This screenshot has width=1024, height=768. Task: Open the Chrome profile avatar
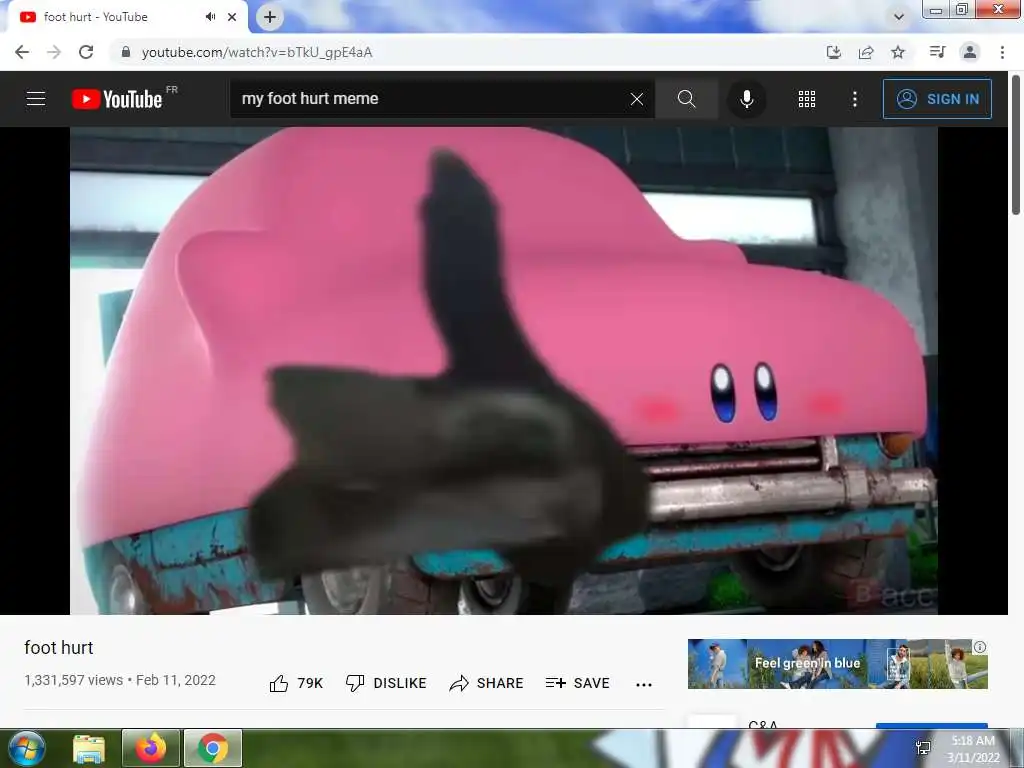click(970, 52)
